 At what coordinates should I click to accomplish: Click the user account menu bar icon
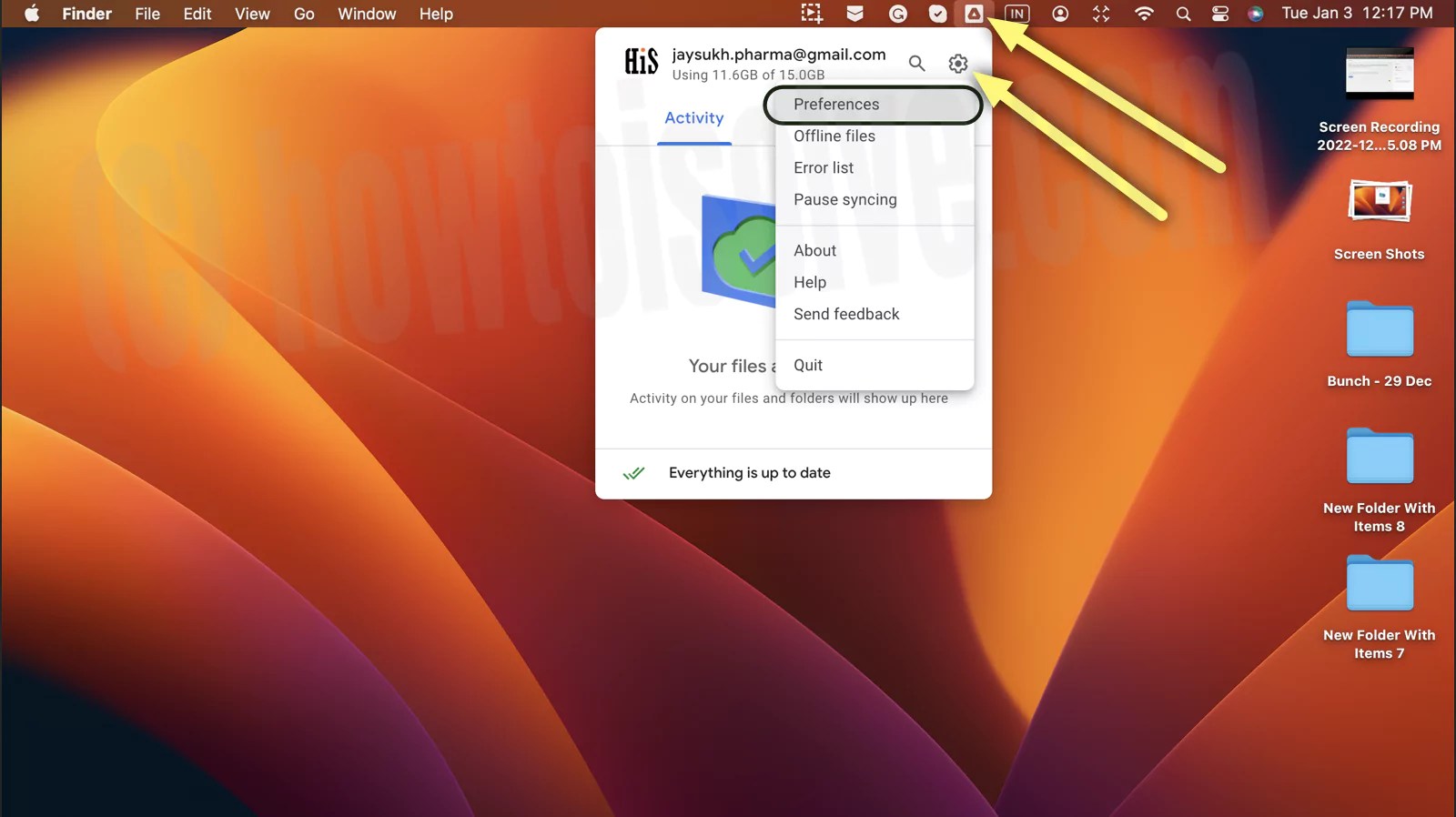point(1060,14)
